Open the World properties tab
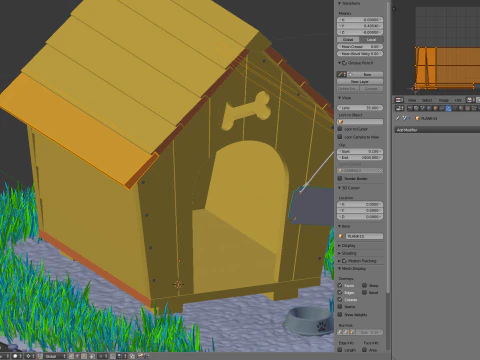Viewport: 480px width, 360px height. (x=429, y=108)
